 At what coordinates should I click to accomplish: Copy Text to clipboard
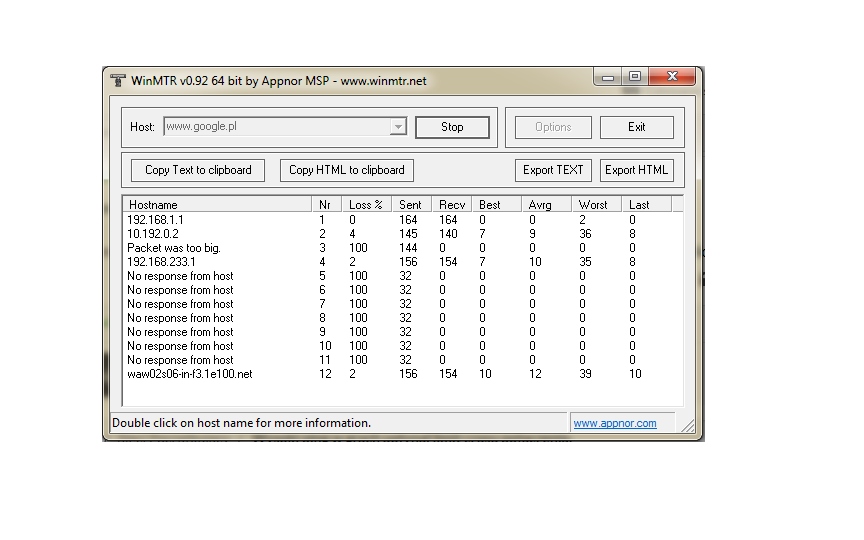[198, 170]
